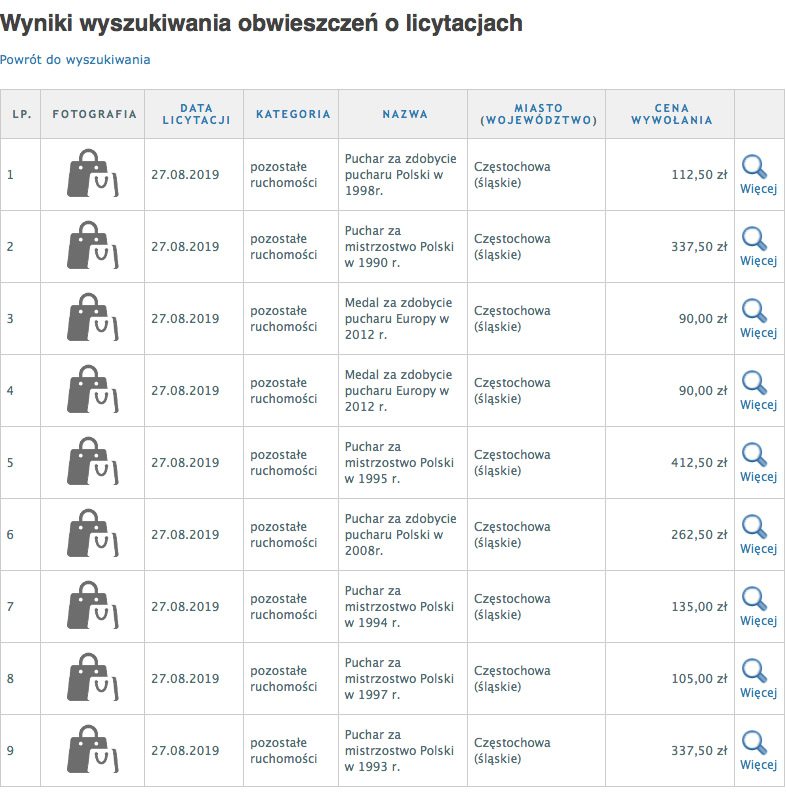Click date 27.08.2019 in row 9

click(x=185, y=751)
